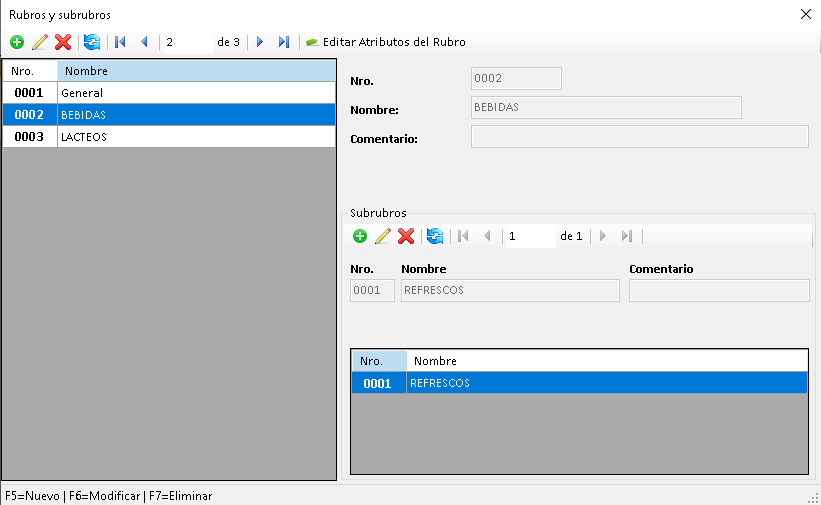Refresh the subrubros list

(435, 236)
